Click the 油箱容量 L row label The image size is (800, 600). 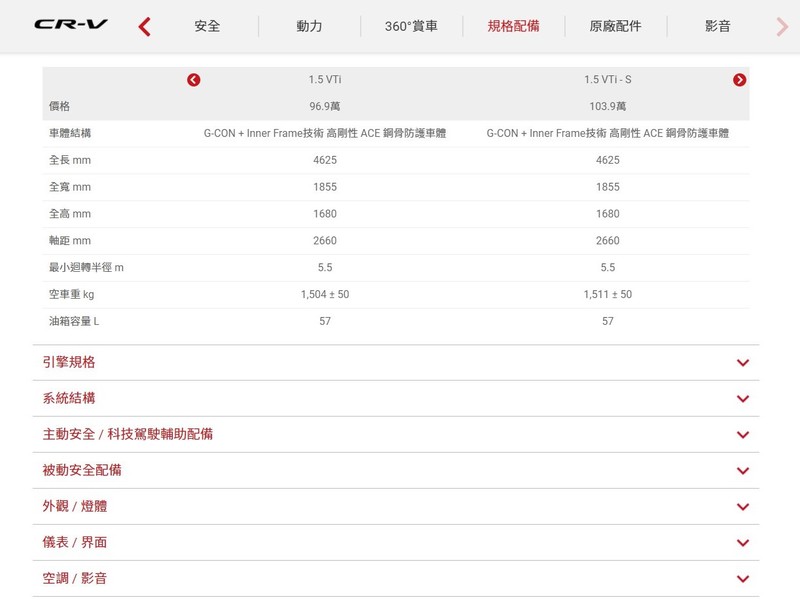click(74, 321)
